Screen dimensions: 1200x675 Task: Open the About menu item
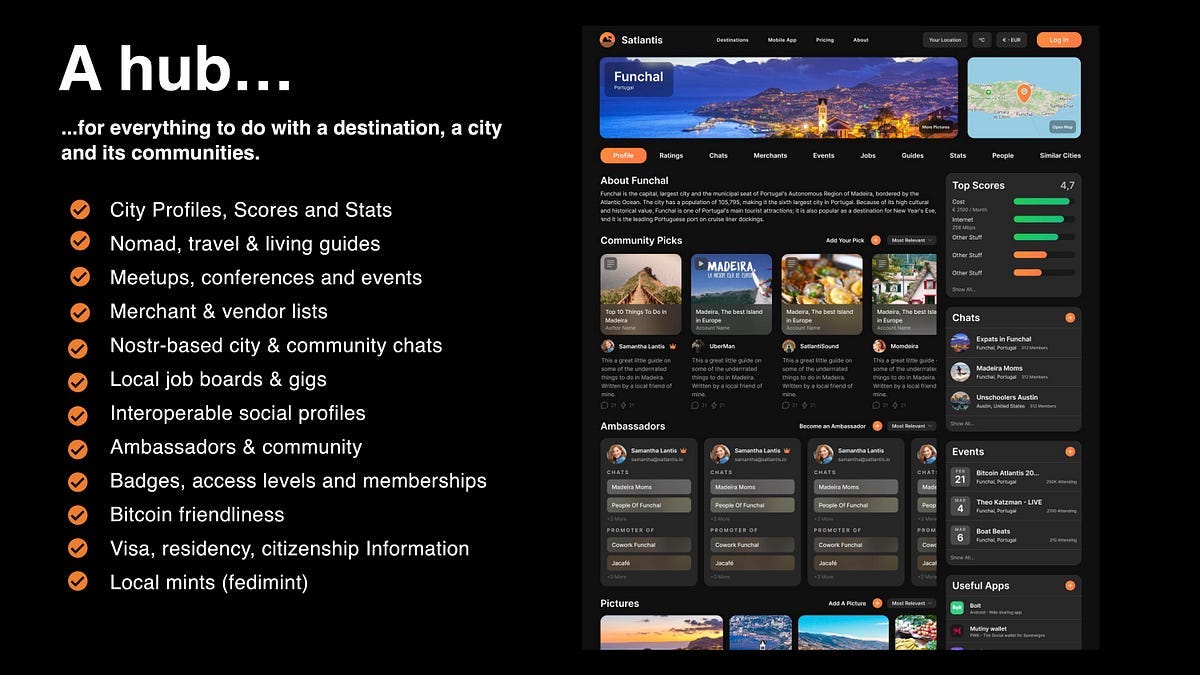861,40
